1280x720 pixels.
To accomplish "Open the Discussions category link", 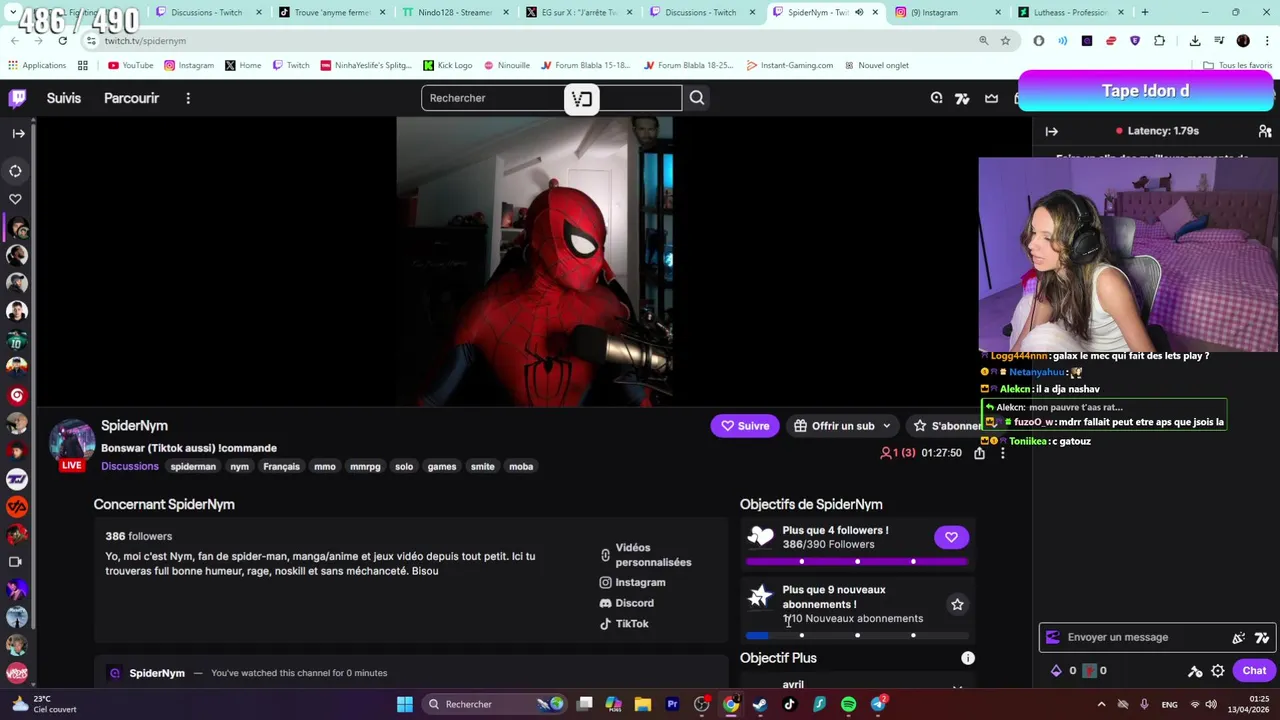I will tap(130, 466).
